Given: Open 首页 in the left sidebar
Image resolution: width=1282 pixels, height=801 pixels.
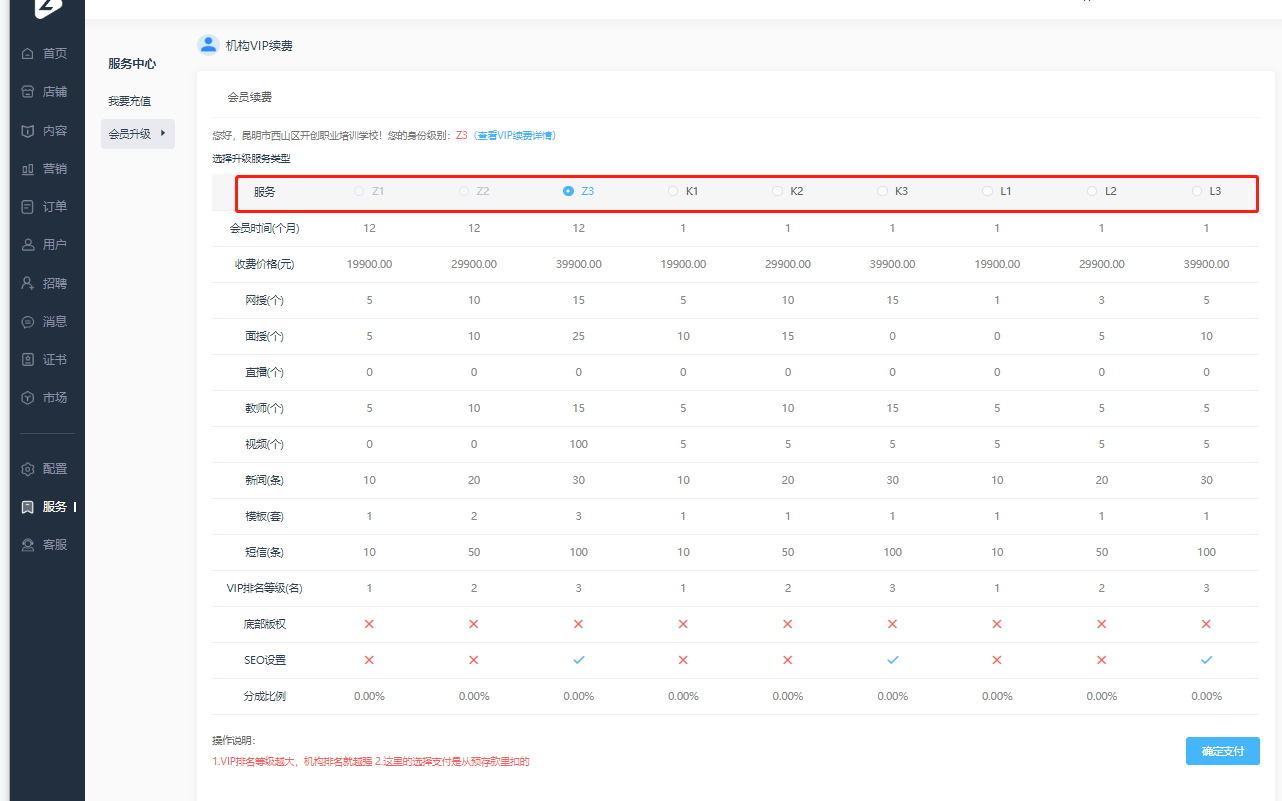Looking at the screenshot, I should point(55,54).
